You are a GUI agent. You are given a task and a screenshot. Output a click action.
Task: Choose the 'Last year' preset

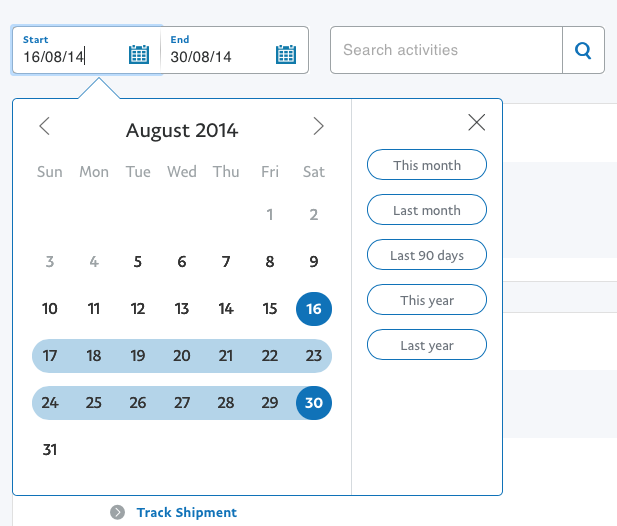[427, 345]
